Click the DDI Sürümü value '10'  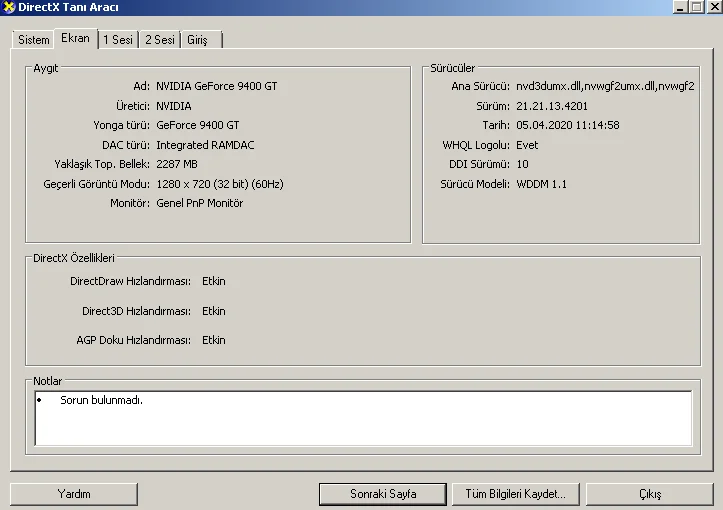tap(522, 164)
